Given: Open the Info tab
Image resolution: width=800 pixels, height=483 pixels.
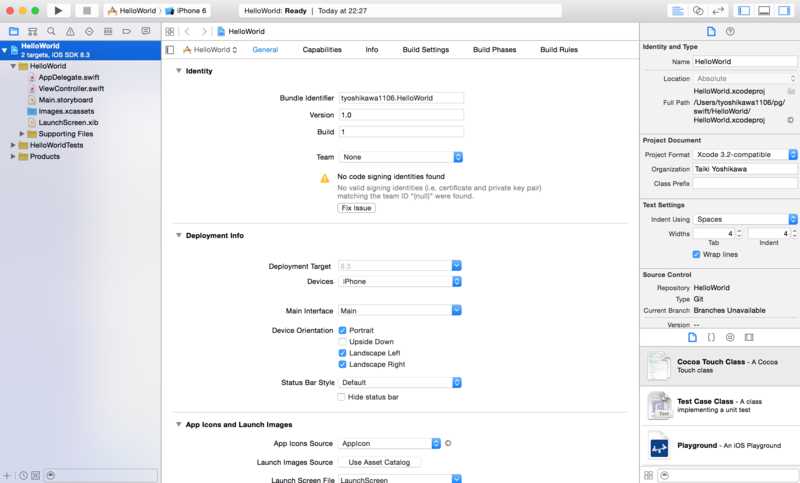Looking at the screenshot, I should tap(372, 50).
